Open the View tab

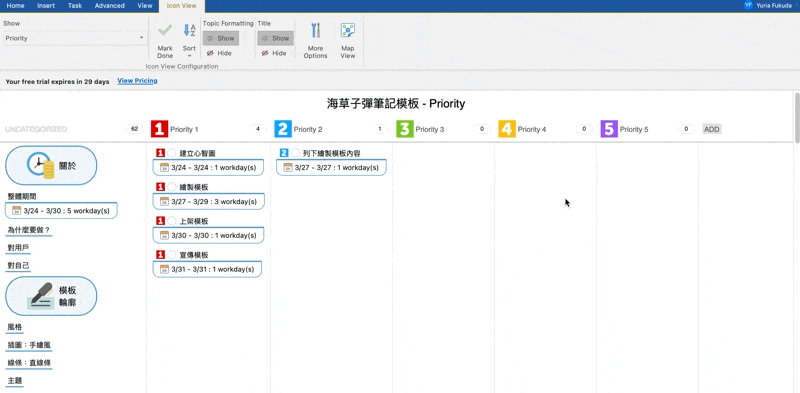pos(145,6)
